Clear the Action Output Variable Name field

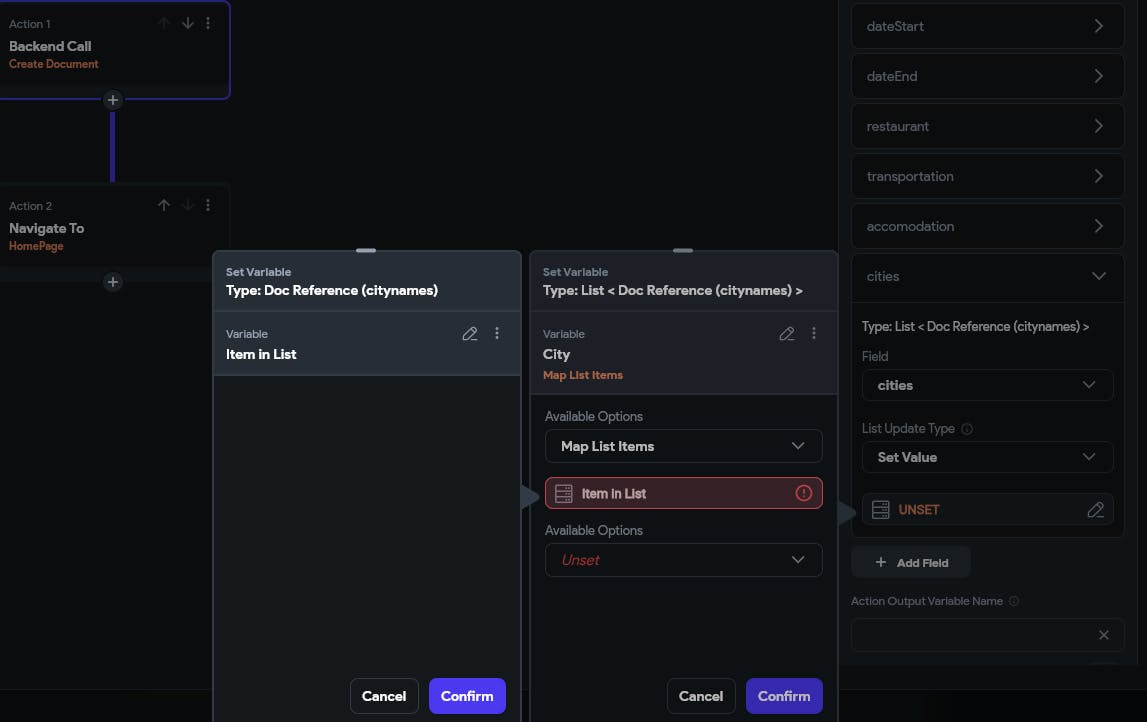pyautogui.click(x=1104, y=635)
